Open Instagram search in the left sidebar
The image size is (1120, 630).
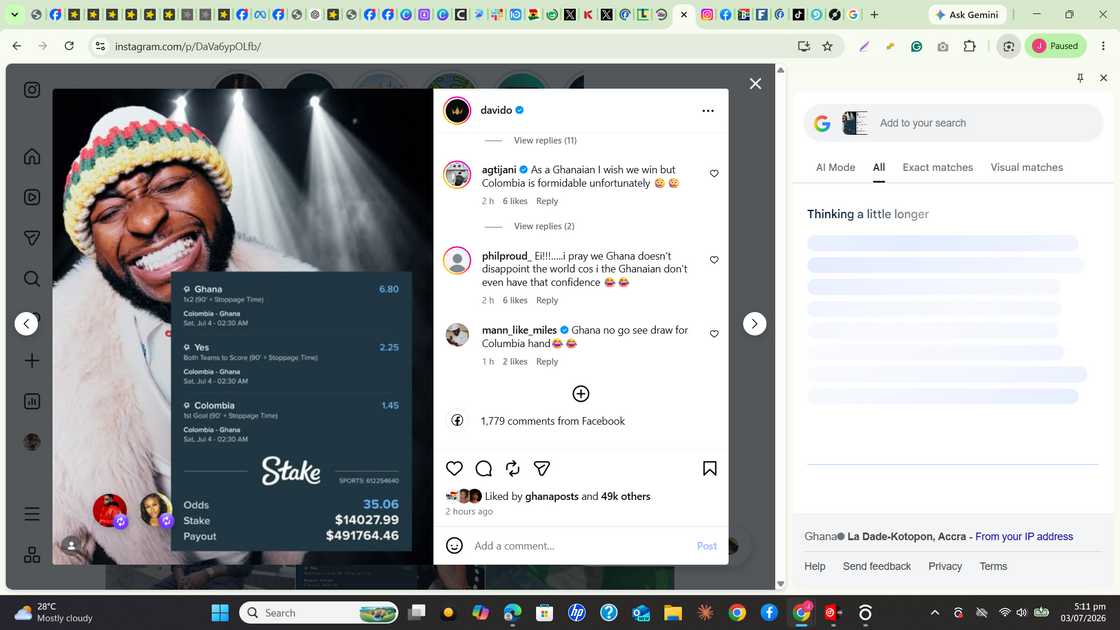(x=32, y=279)
